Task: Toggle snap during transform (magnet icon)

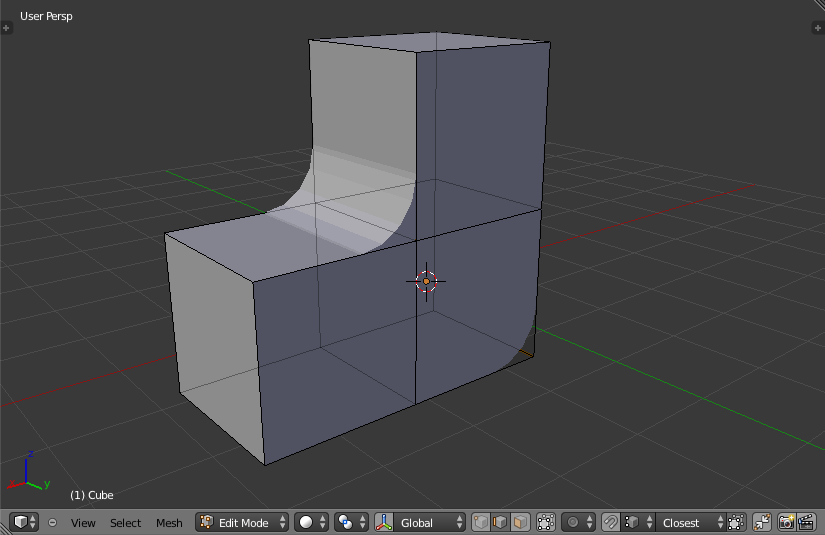Action: click(610, 522)
